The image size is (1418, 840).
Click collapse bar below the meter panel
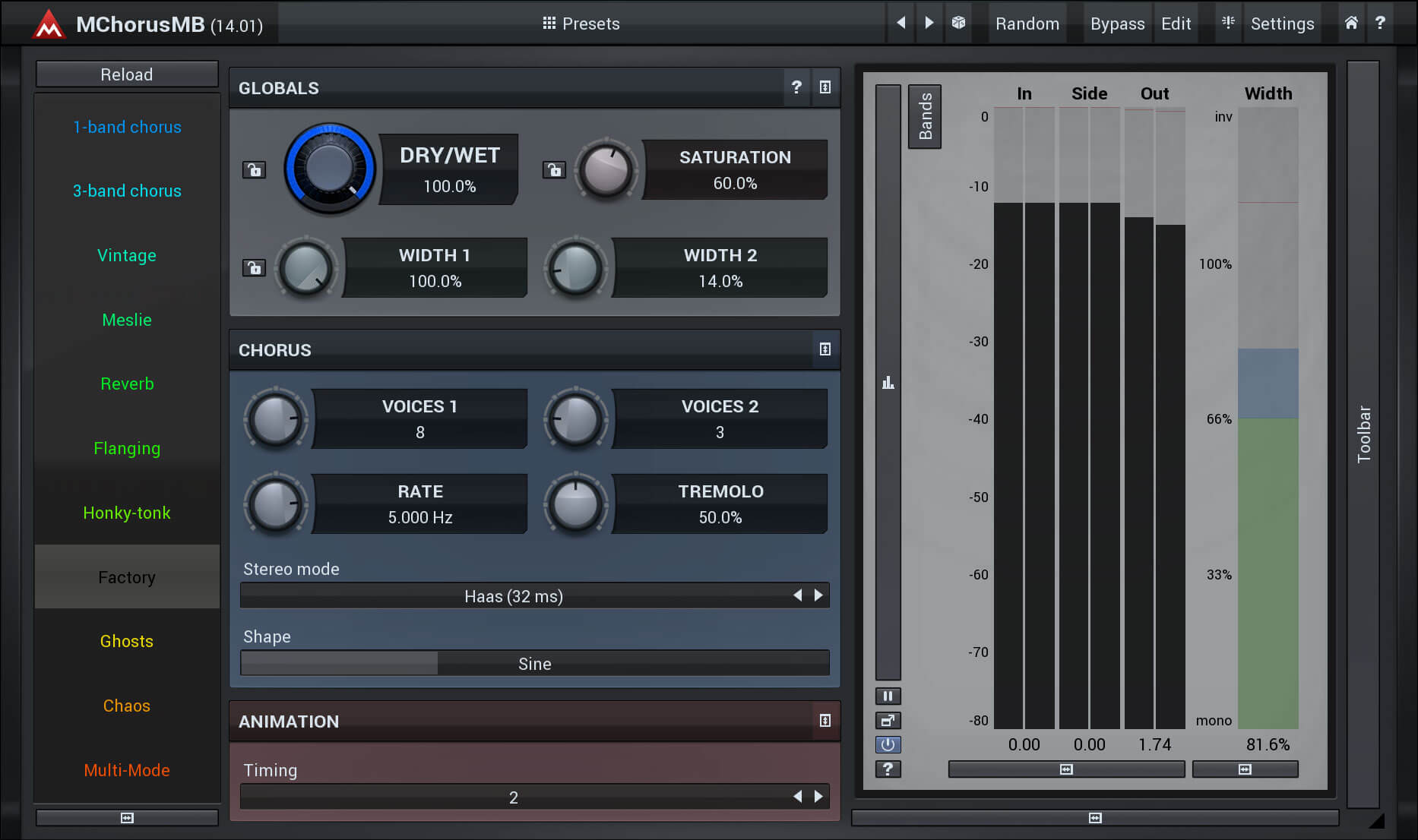pyautogui.click(x=1095, y=817)
